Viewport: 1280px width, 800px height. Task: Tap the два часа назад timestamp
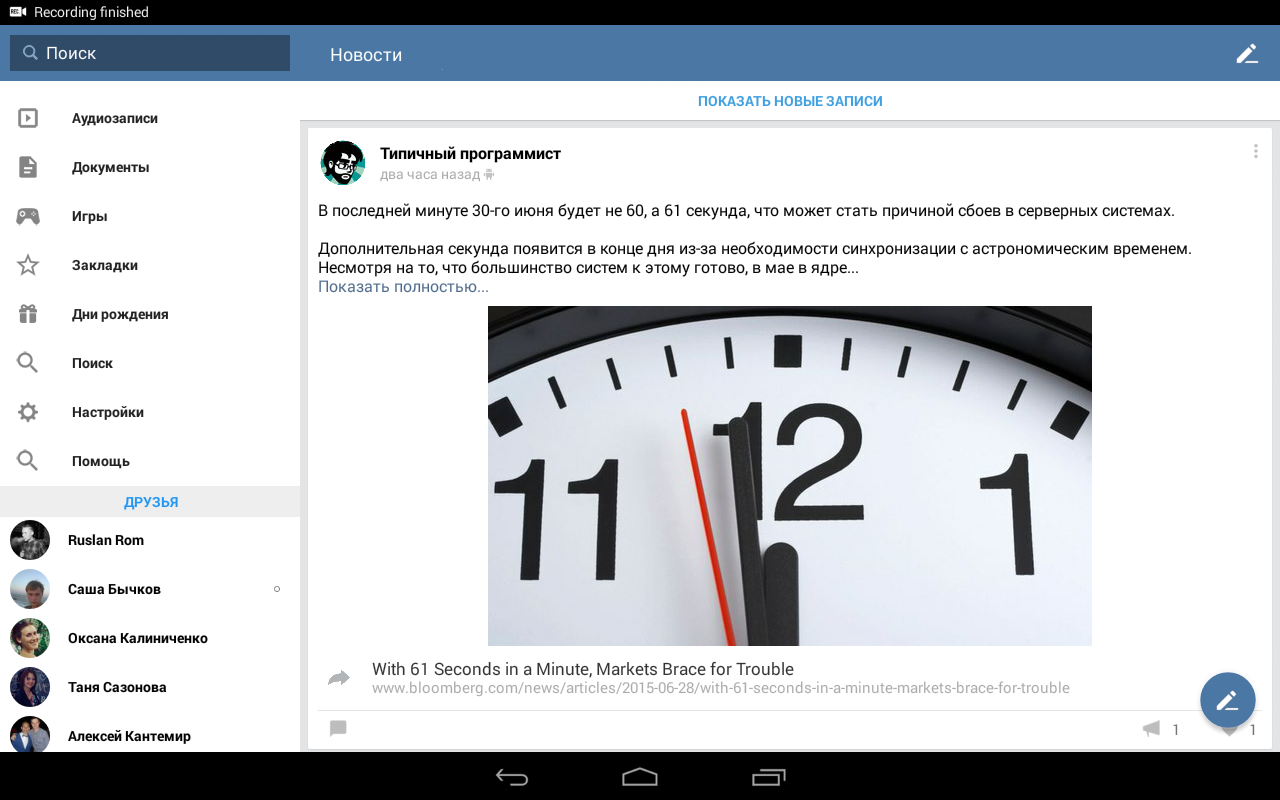(430, 175)
